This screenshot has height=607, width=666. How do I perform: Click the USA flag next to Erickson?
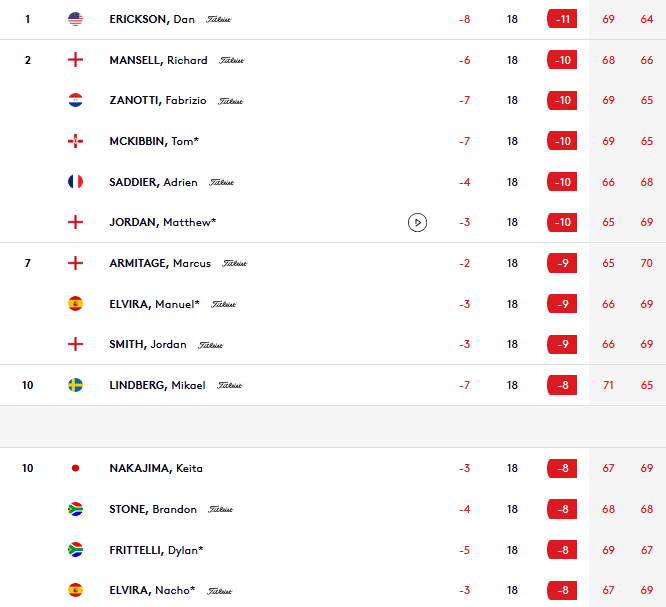tap(75, 19)
